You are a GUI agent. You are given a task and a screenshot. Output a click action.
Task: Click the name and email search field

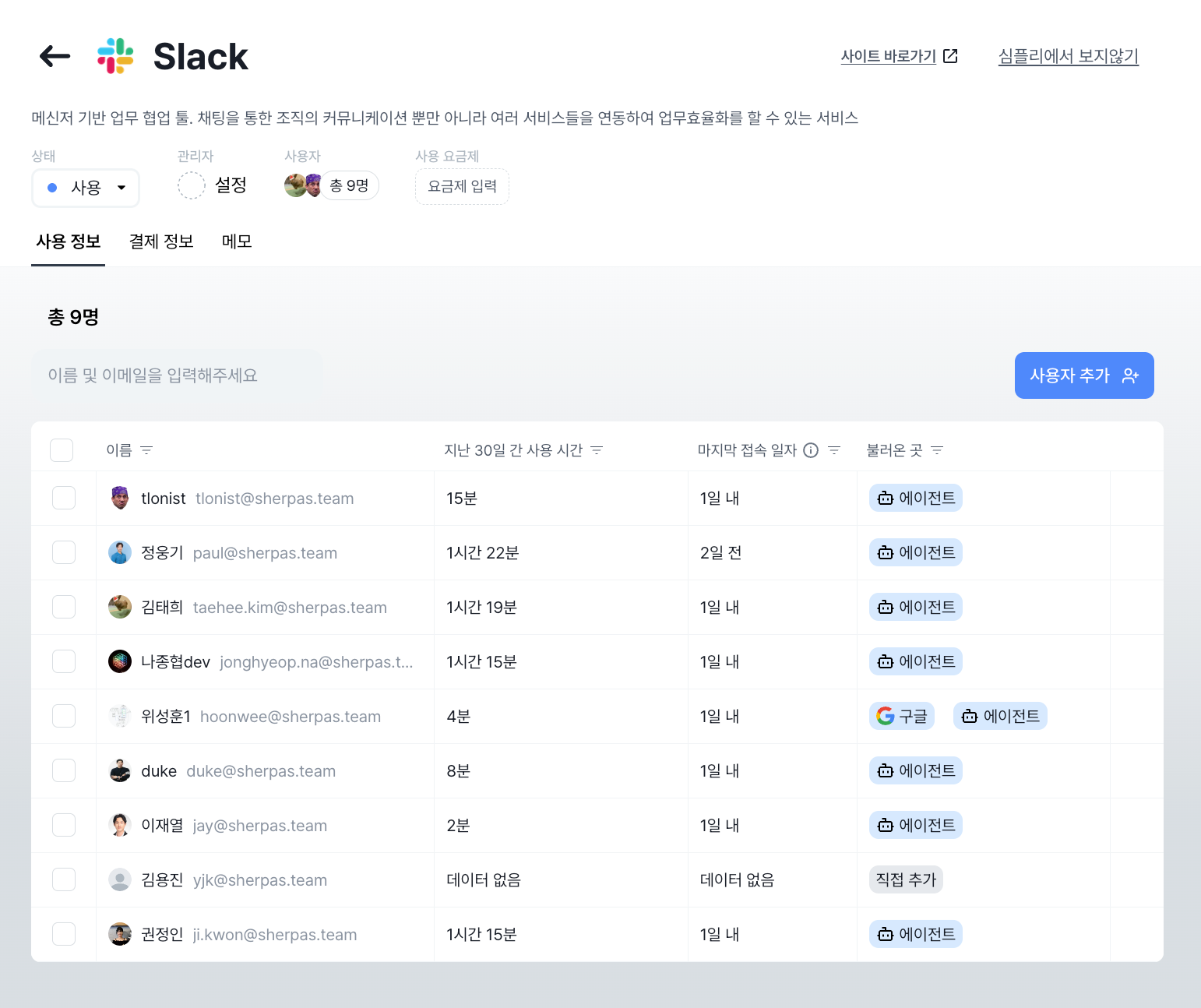pos(178,375)
